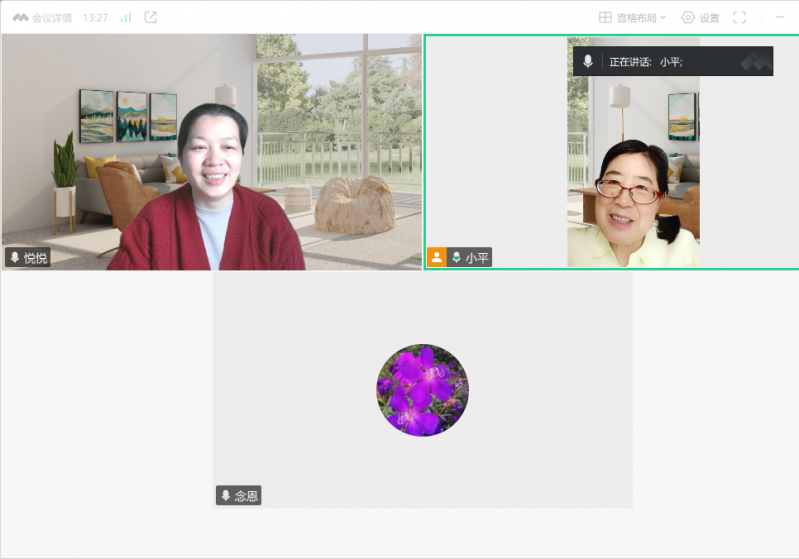Screen dimensions: 799x559
Task: Click 小平's microphone status icon
Action: [457, 258]
